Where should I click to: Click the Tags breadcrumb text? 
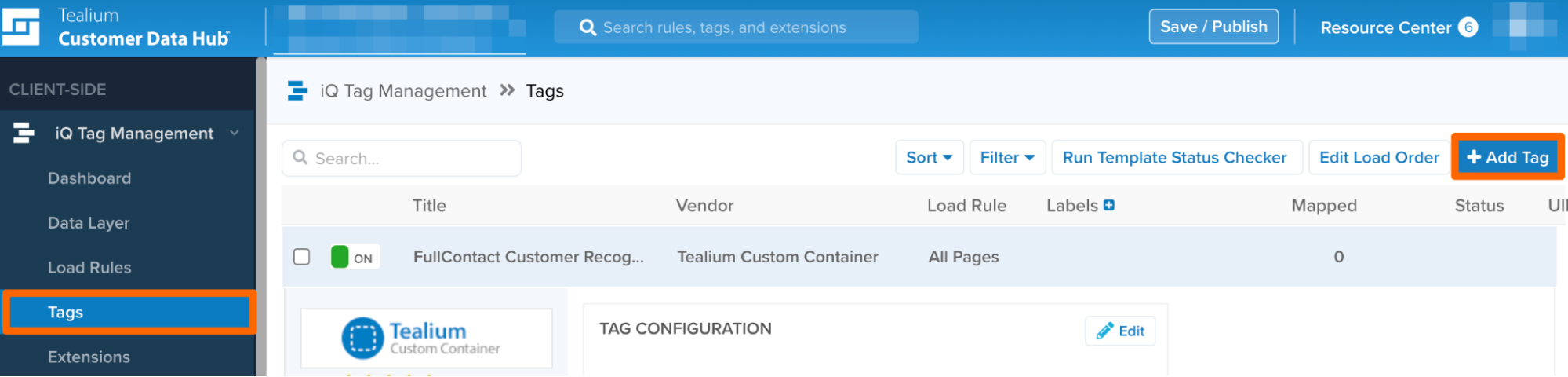[x=545, y=91]
